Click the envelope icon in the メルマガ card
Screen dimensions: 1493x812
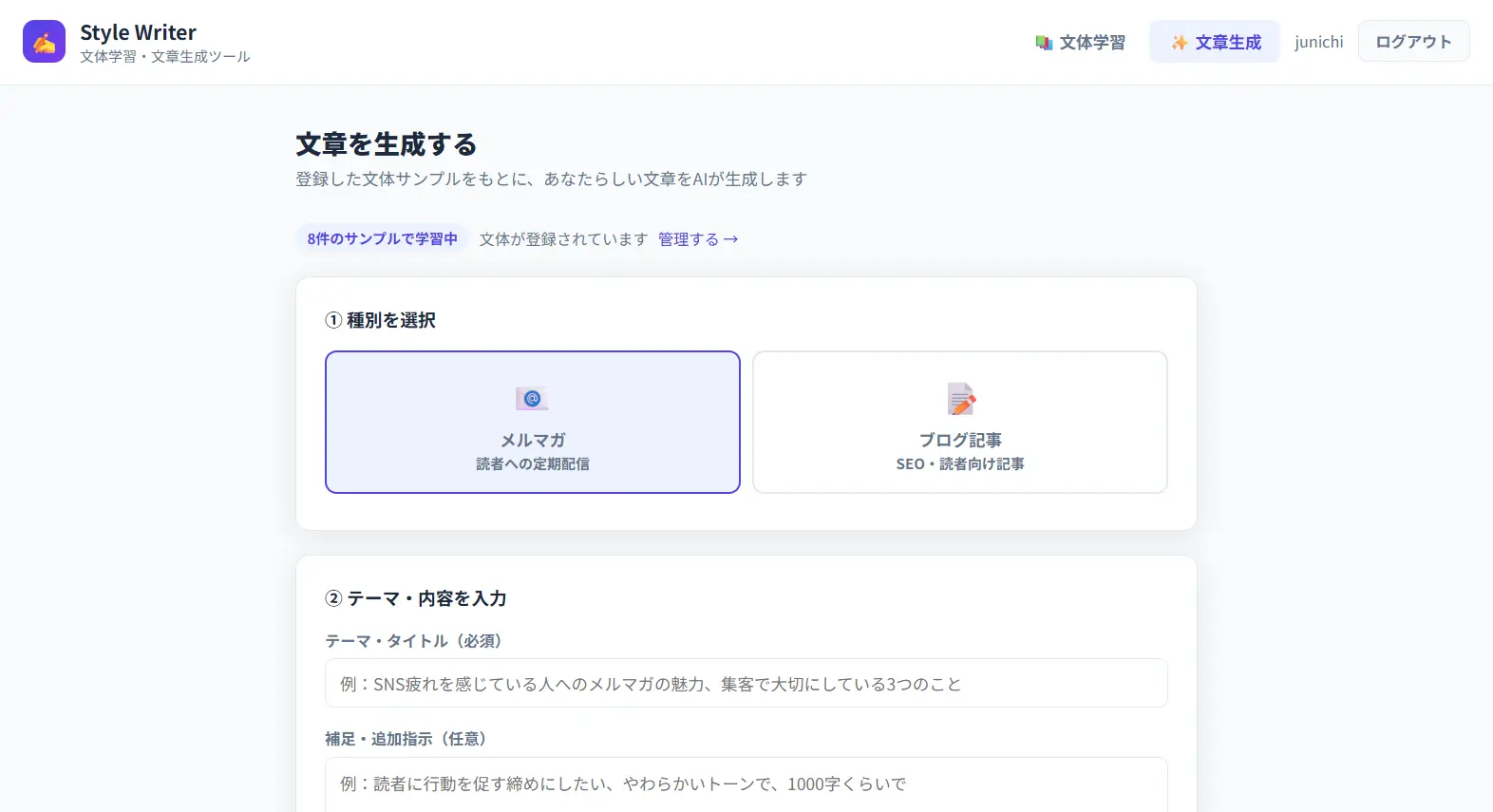tap(532, 399)
